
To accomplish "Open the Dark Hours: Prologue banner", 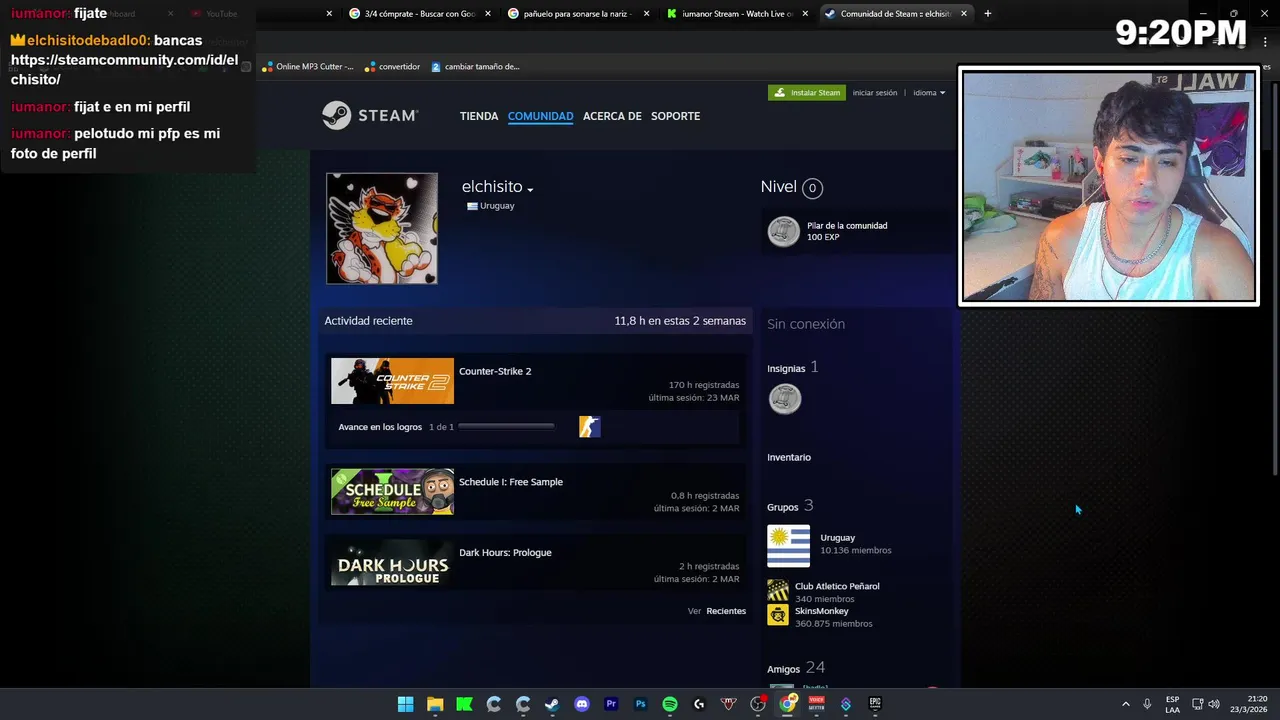I will pos(392,563).
